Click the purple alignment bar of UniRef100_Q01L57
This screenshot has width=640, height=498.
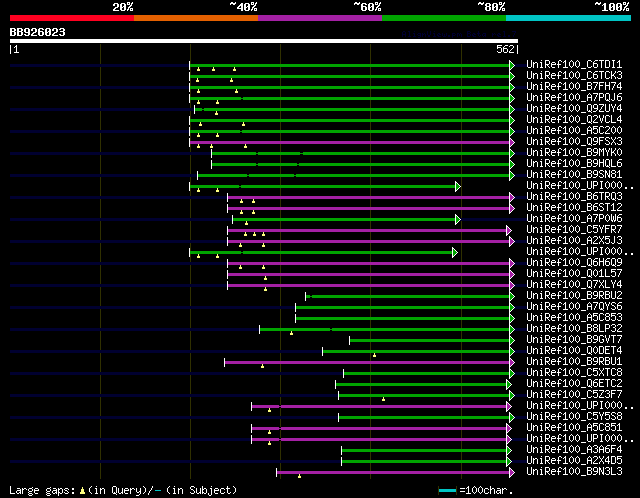369,274
